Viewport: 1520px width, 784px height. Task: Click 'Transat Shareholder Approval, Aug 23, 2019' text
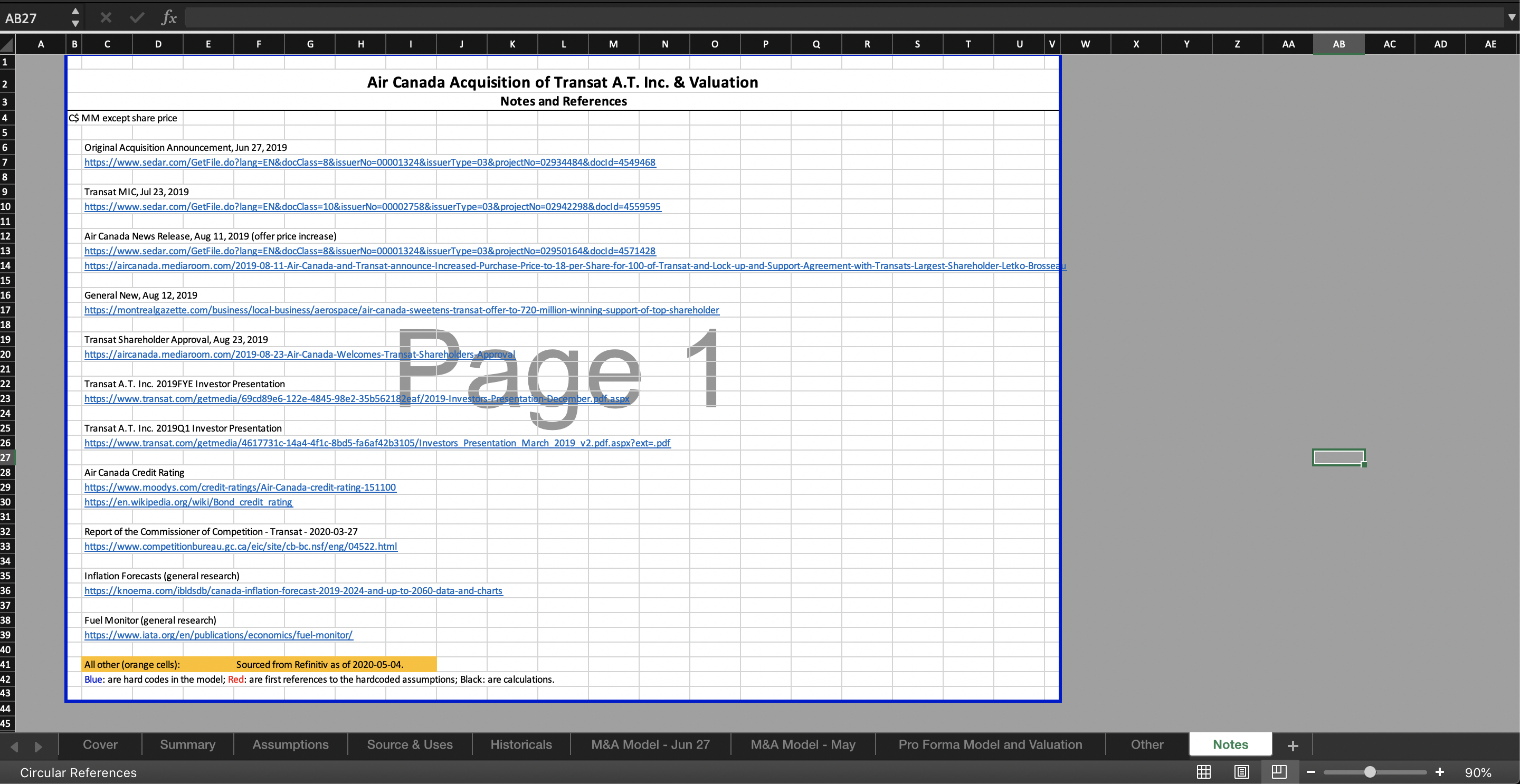tap(176, 339)
